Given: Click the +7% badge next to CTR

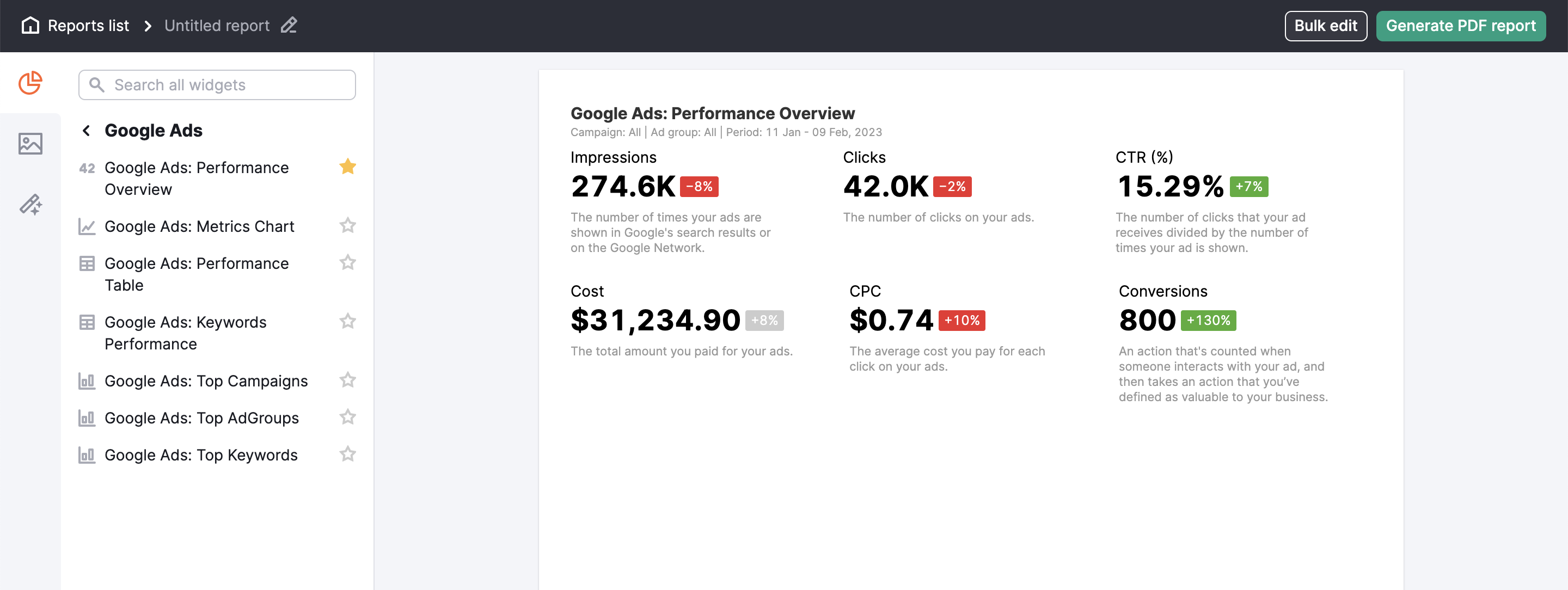Looking at the screenshot, I should click(x=1249, y=187).
